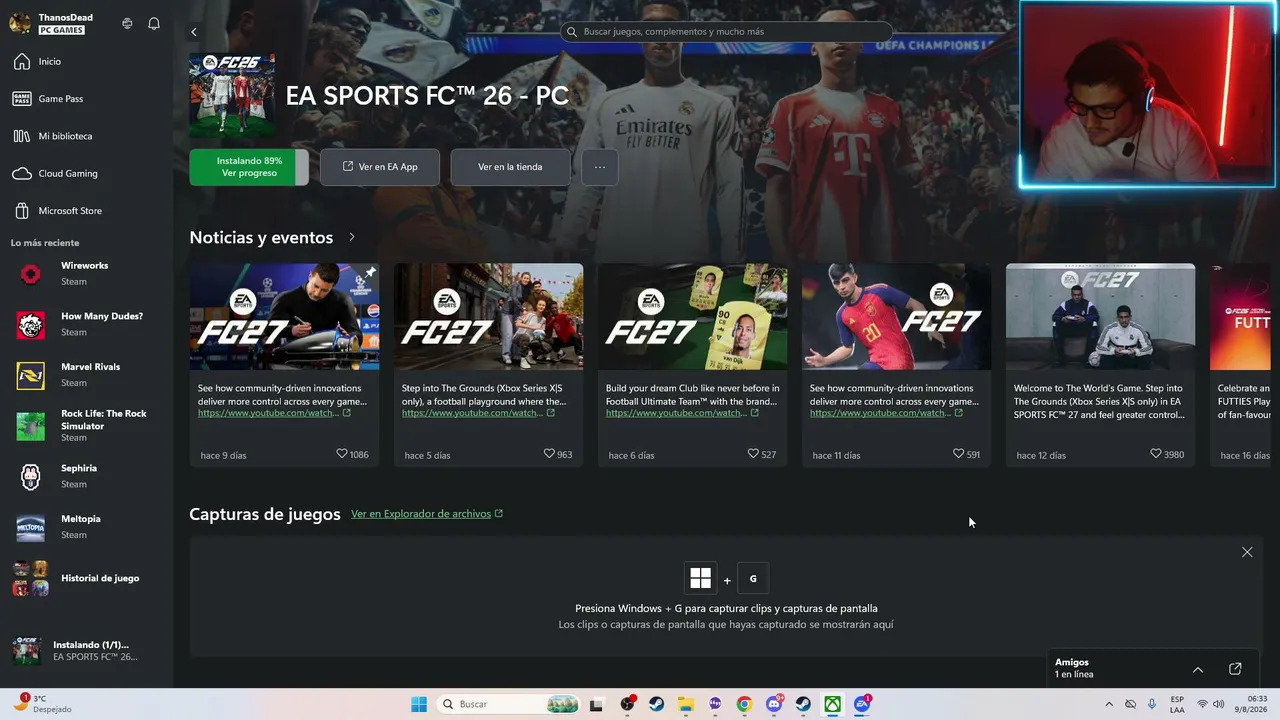
Task: Open Cloud Gaming section
Action: 86,173
